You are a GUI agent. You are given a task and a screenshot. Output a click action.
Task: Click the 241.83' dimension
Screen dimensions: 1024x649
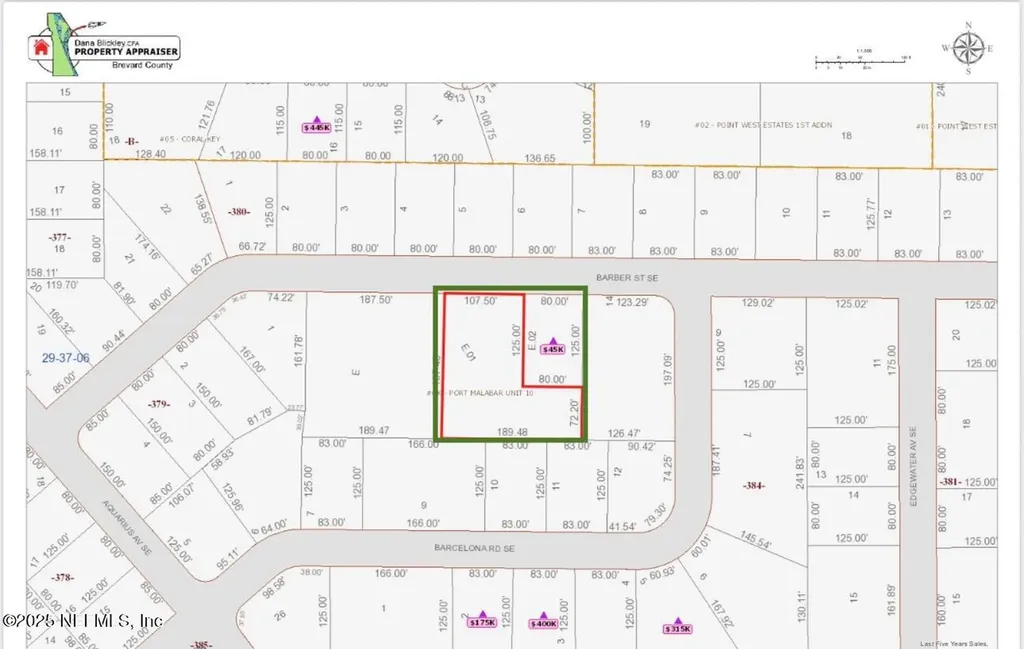pyautogui.click(x=799, y=473)
